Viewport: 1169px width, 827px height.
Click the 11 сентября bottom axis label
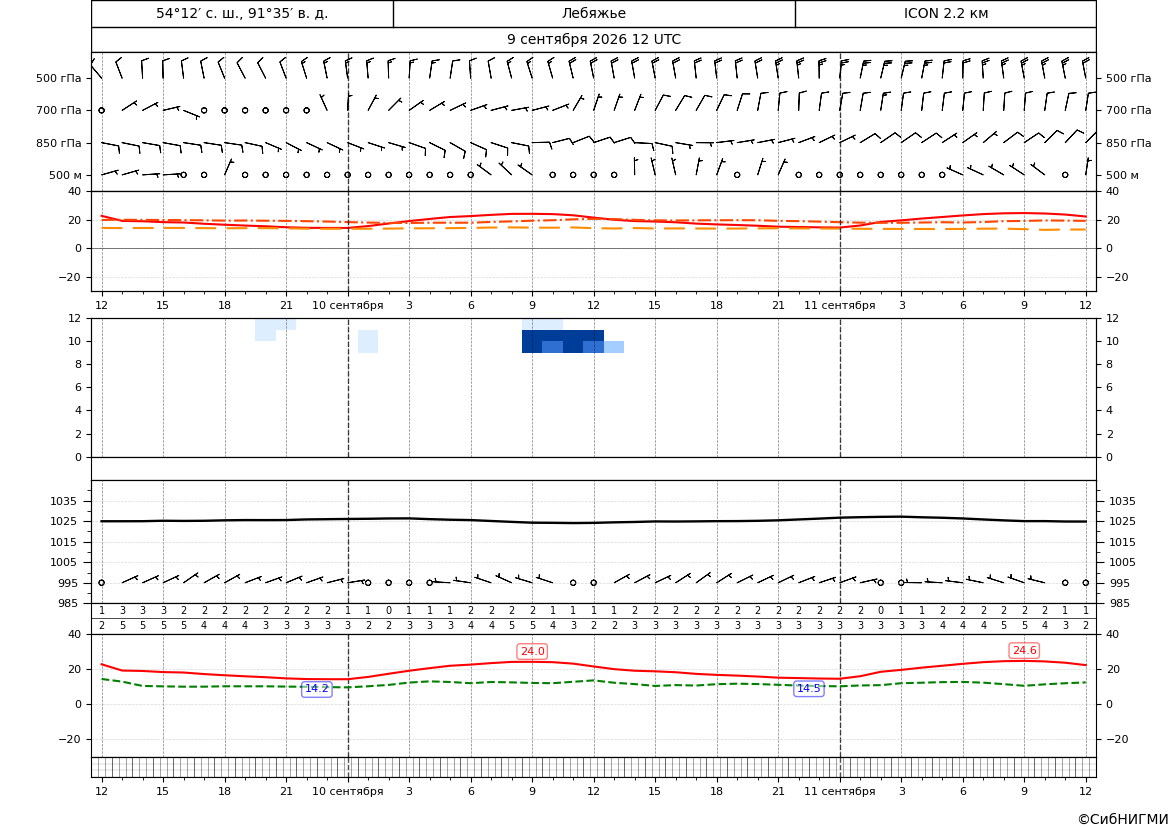[839, 791]
